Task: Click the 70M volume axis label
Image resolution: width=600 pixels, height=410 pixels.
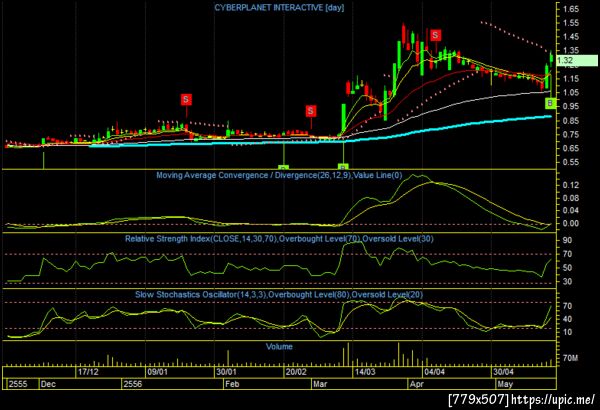Action: (570, 358)
